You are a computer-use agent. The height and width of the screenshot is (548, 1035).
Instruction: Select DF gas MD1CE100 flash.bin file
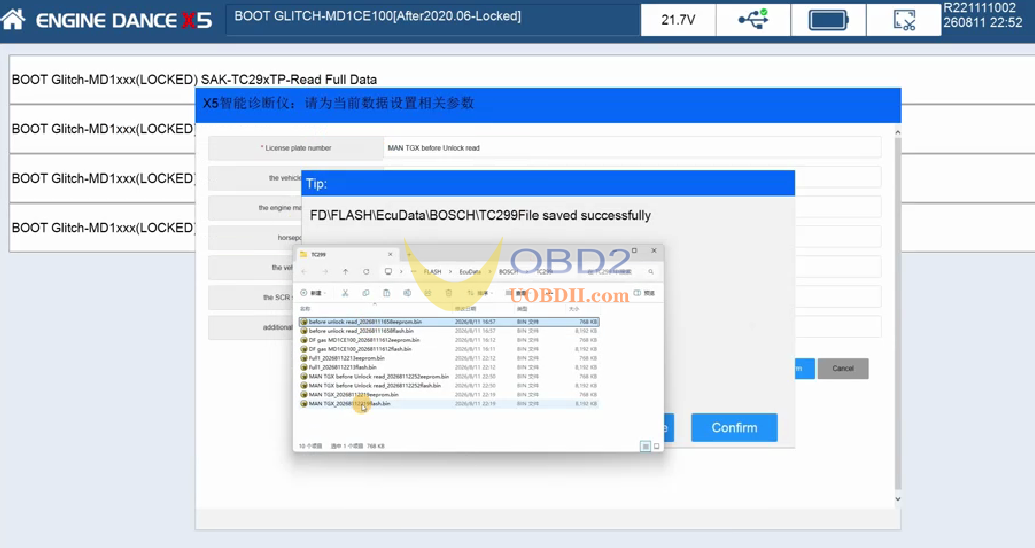449,349
